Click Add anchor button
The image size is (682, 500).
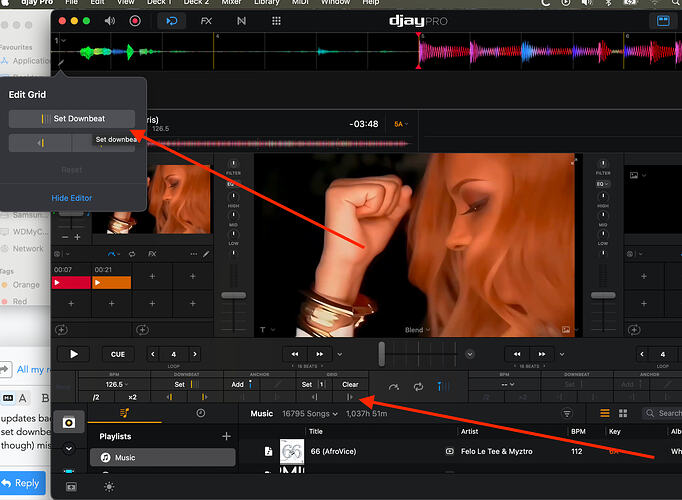click(242, 384)
